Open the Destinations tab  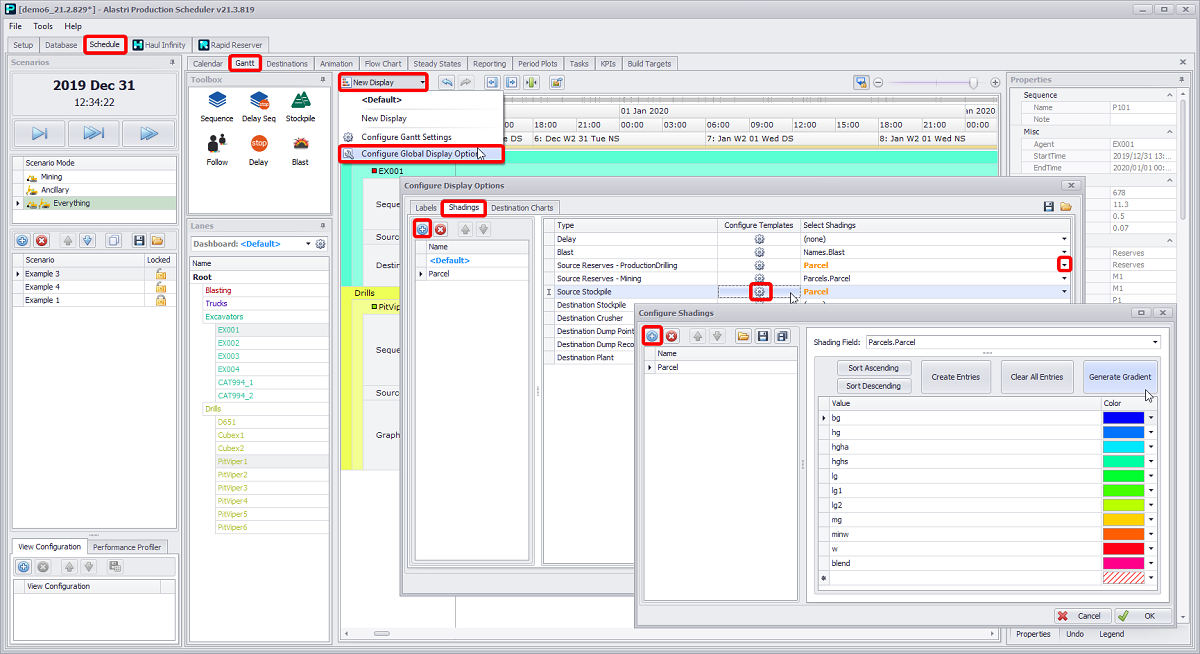pyautogui.click(x=287, y=63)
